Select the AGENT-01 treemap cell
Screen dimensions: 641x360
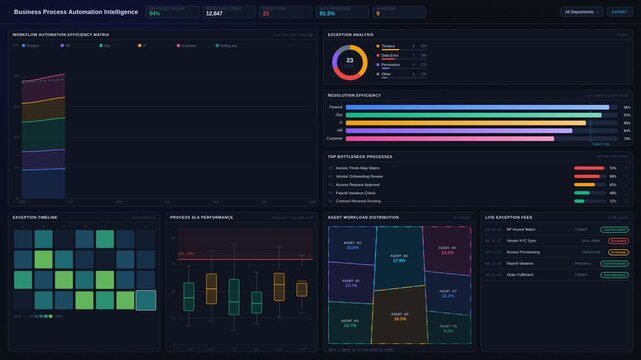352,245
